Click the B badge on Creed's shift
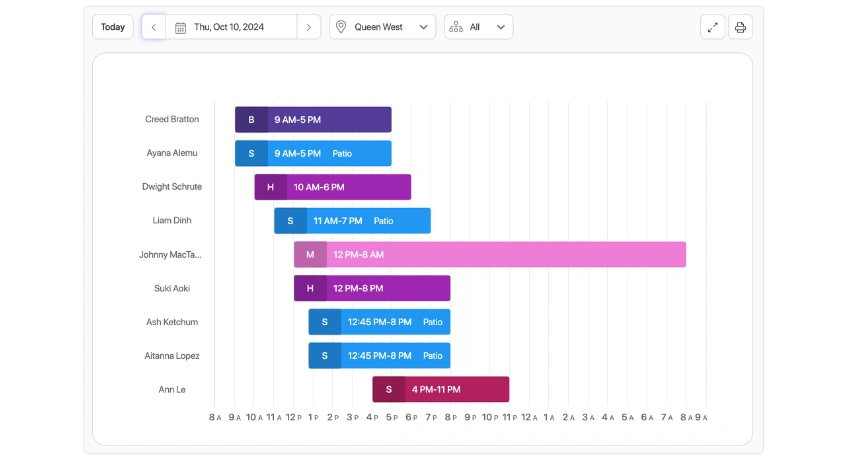Screen dimensions: 847x460 coord(251,120)
